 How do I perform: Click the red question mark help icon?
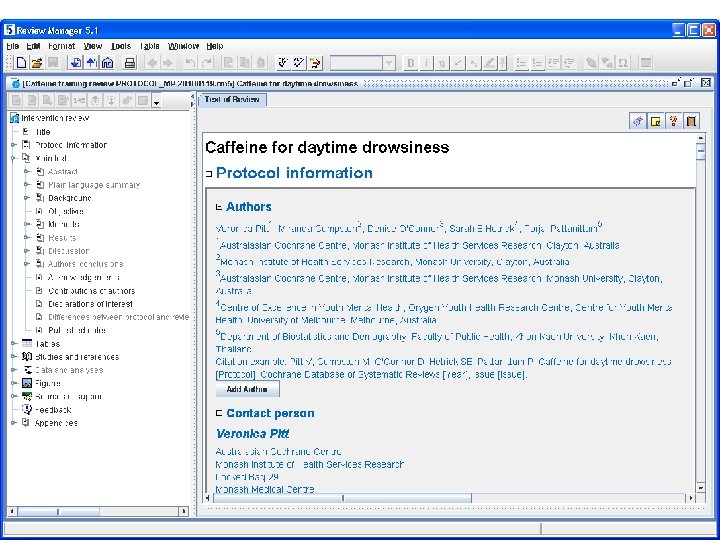(x=674, y=121)
